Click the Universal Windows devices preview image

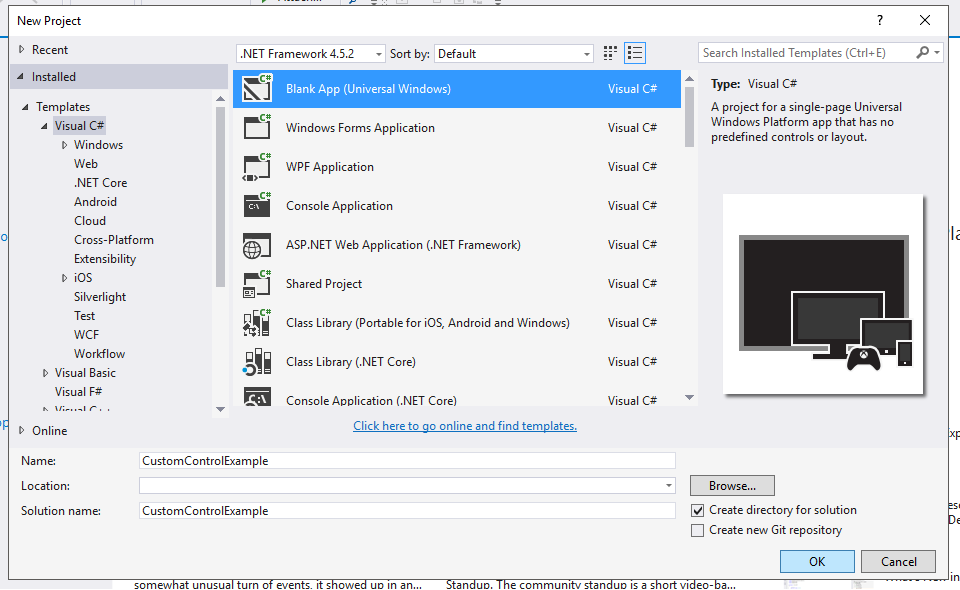823,294
